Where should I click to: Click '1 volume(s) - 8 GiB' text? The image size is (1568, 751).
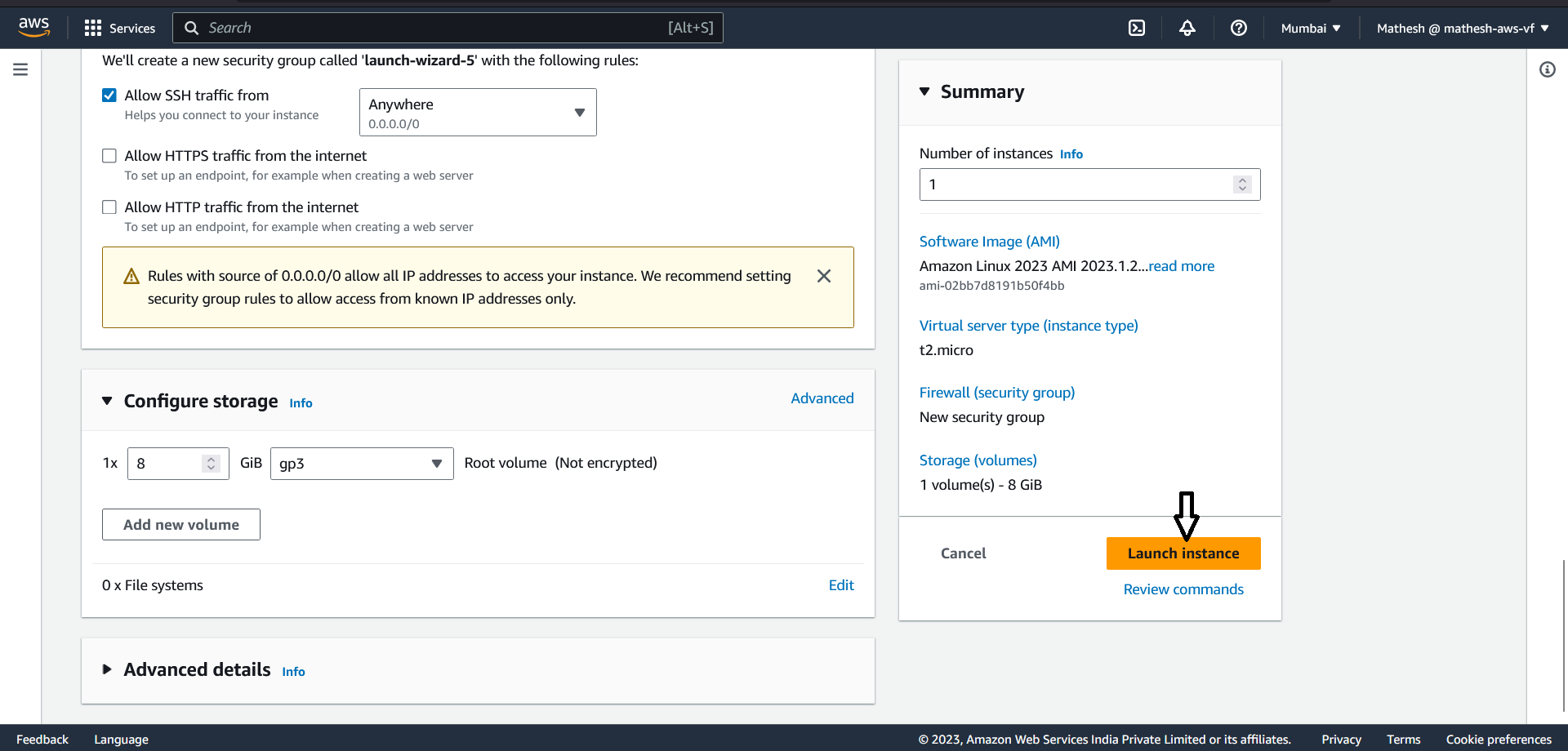click(981, 485)
